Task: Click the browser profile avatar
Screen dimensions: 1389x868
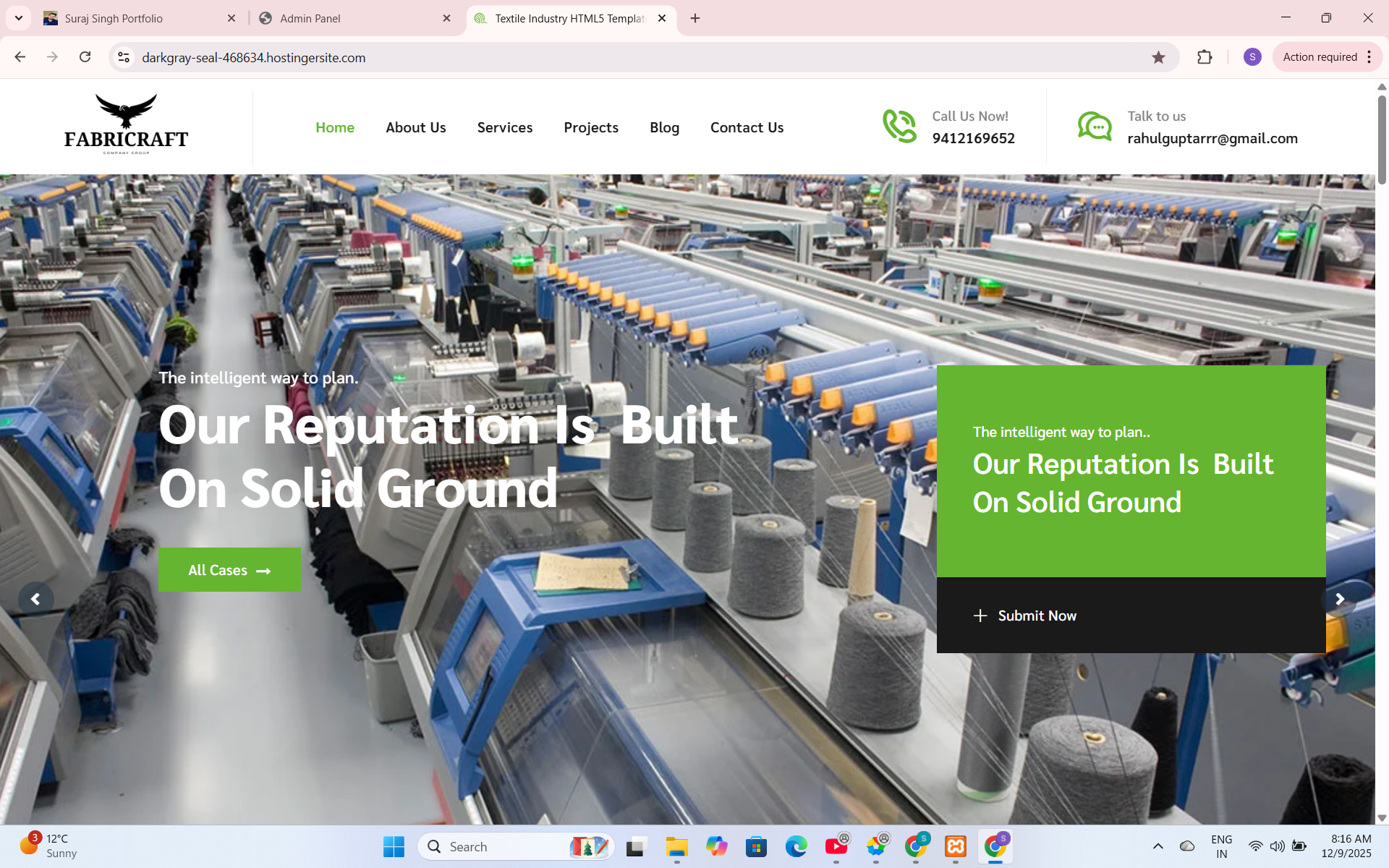Action: point(1253,57)
